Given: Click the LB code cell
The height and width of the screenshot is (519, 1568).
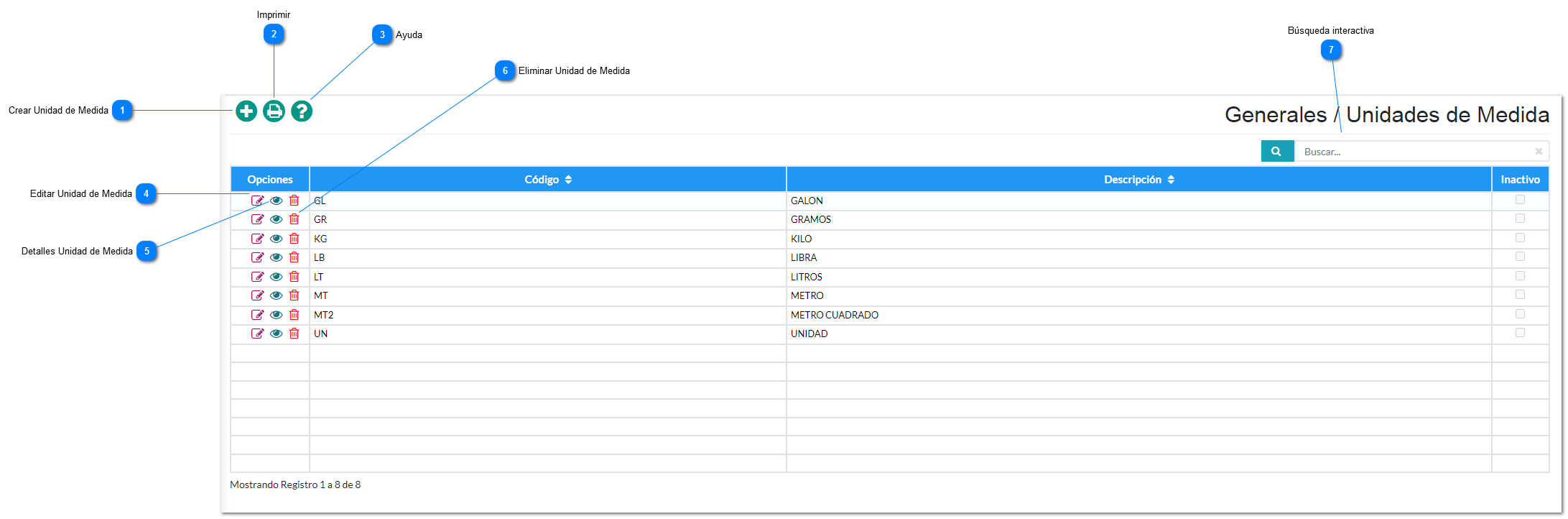Looking at the screenshot, I should pyautogui.click(x=548, y=257).
